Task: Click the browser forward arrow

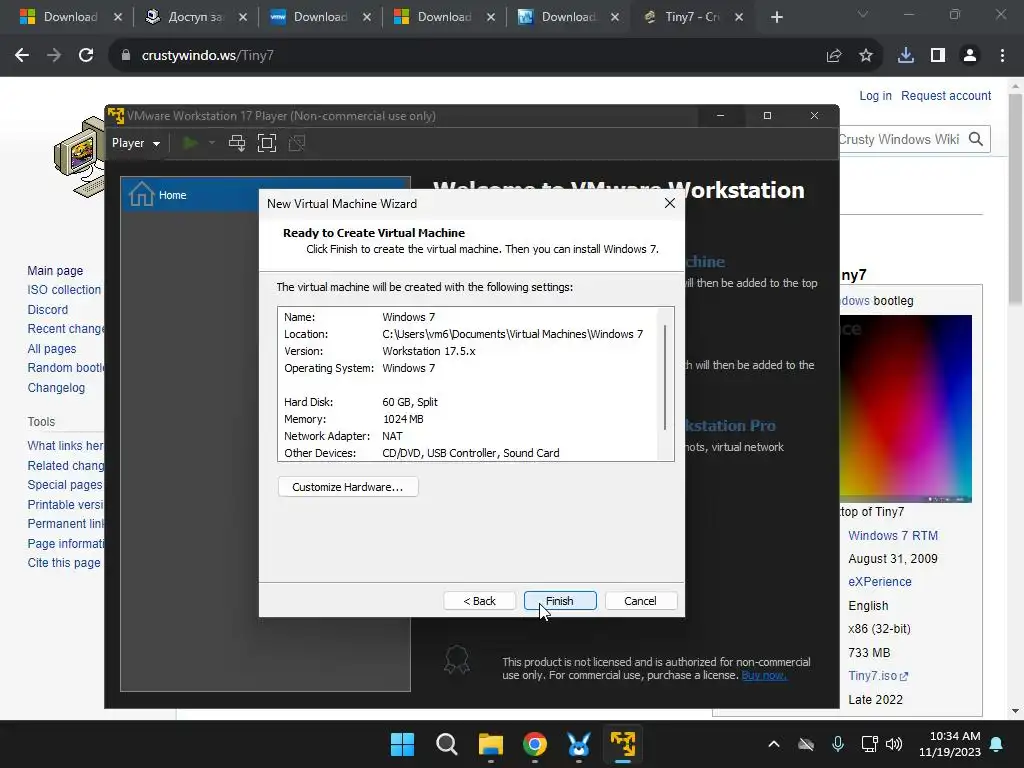Action: pos(54,56)
